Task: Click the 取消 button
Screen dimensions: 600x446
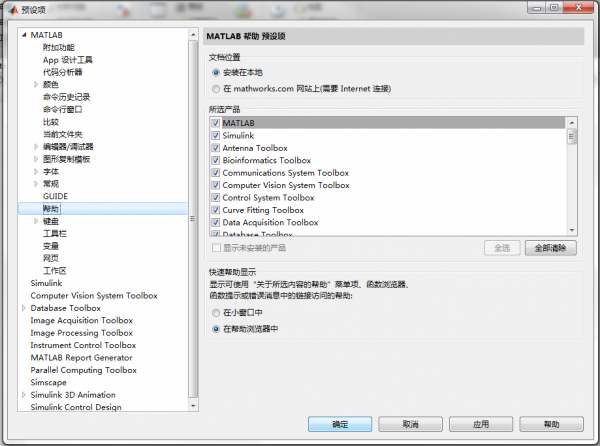Action: (x=411, y=424)
